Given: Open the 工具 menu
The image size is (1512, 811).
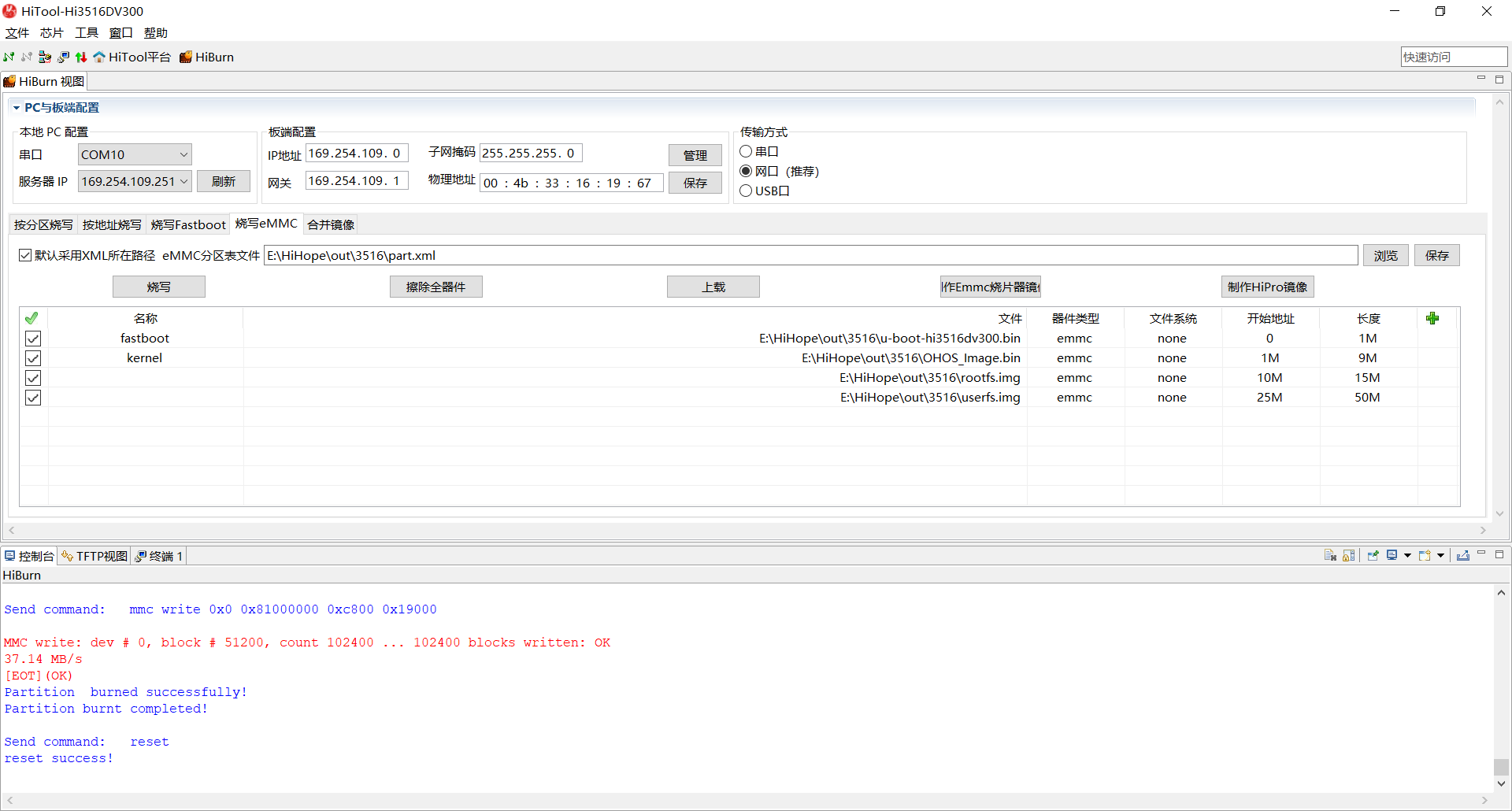Looking at the screenshot, I should 87,32.
